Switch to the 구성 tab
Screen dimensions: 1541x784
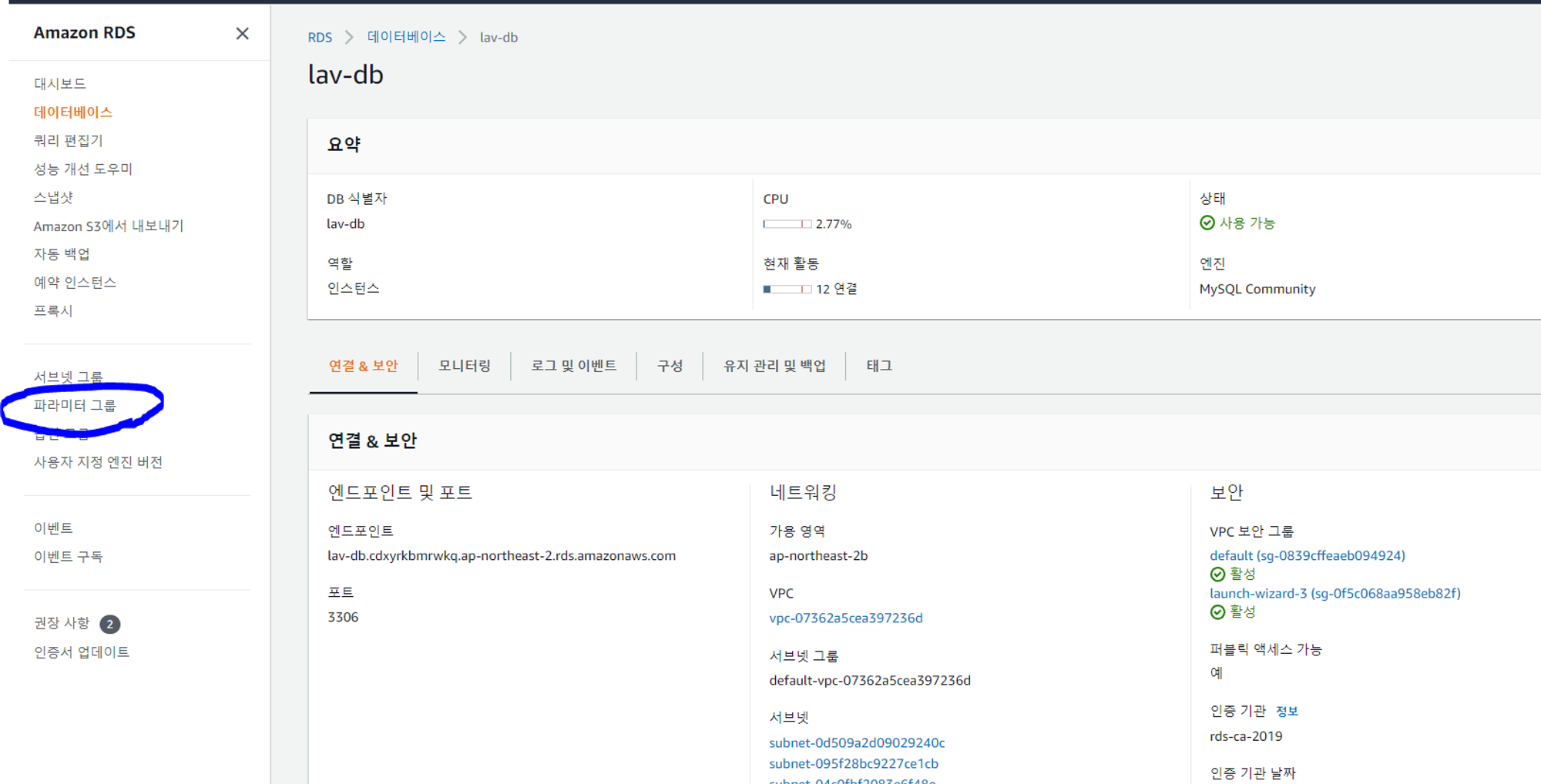[x=670, y=366]
